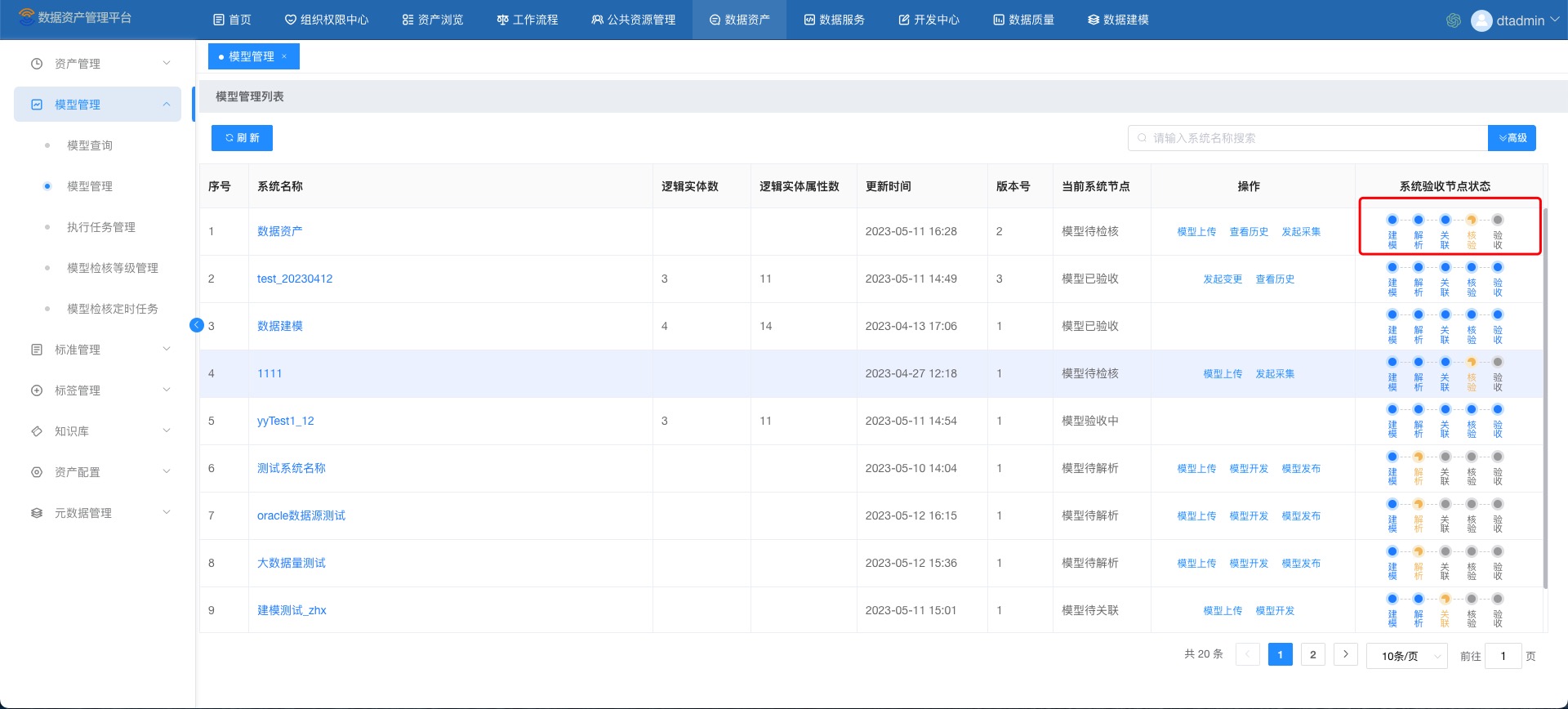Click the 解析 node in yyTest1_12 row
The image size is (1568, 709).
(1419, 409)
